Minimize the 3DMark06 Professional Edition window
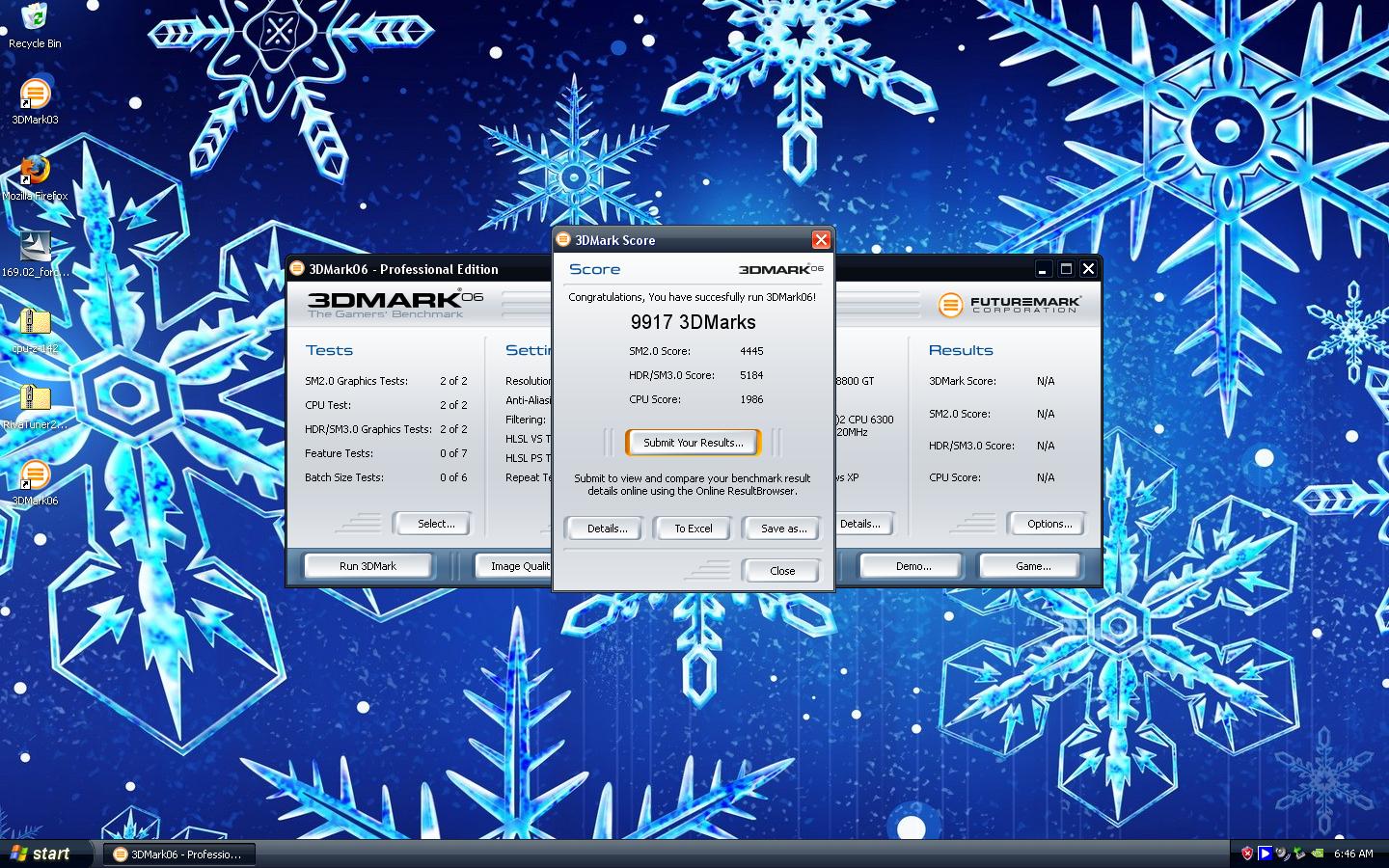The image size is (1389, 868). (x=1043, y=269)
